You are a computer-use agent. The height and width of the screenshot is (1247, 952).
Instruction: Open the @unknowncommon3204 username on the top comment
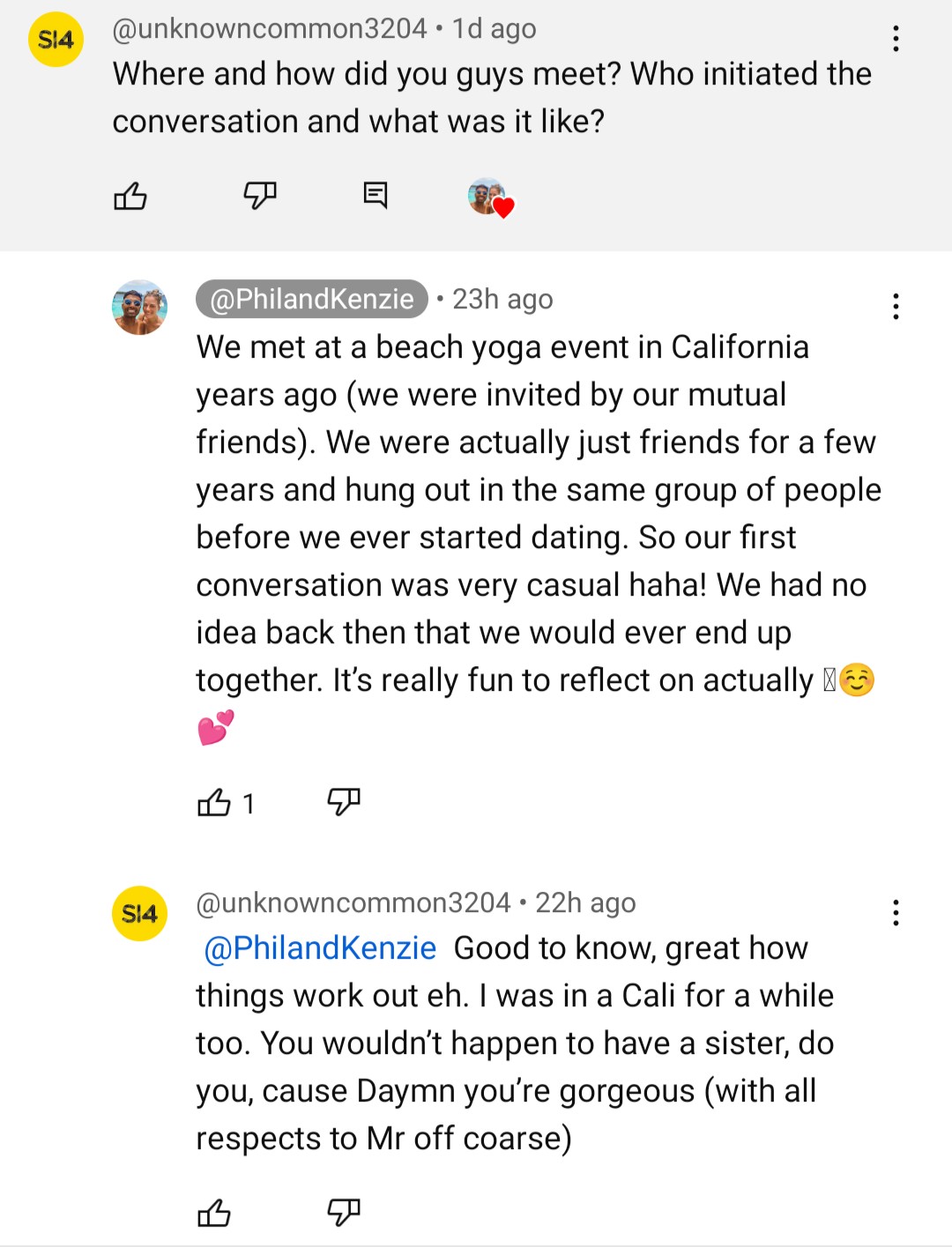[x=270, y=28]
